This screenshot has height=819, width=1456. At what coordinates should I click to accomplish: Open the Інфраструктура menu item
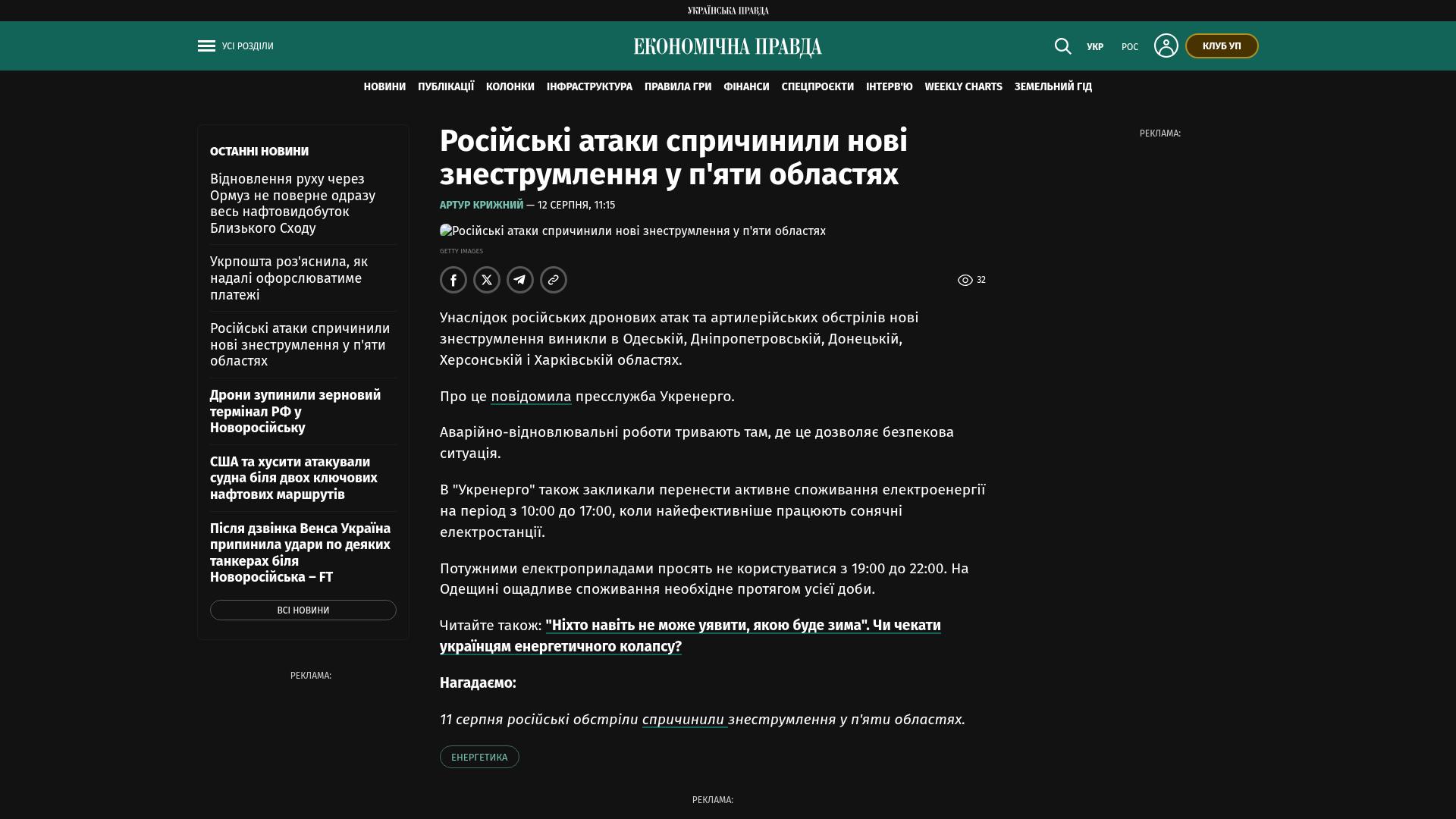[589, 87]
